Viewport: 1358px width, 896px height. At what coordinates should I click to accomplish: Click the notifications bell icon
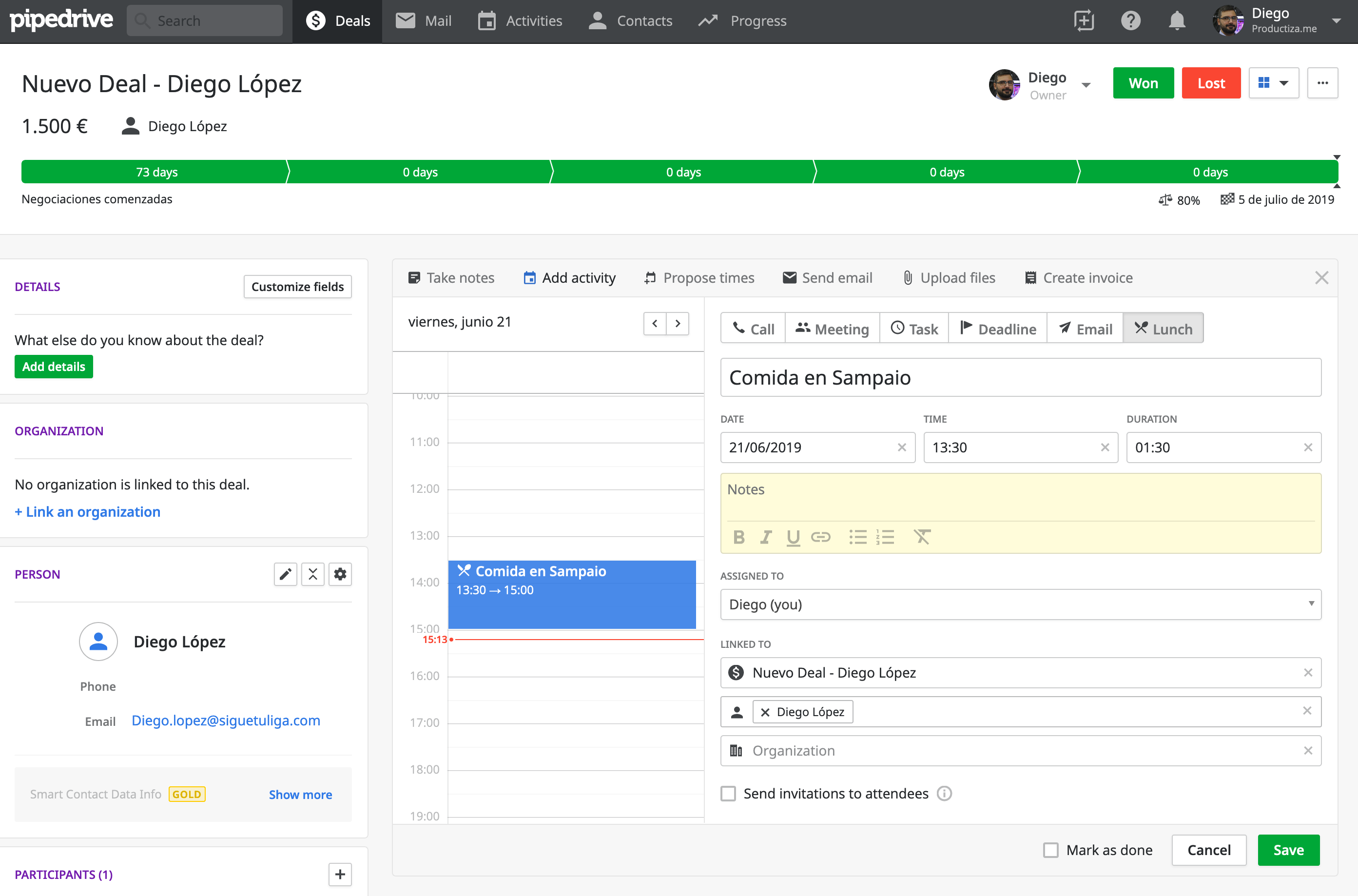[1176, 21]
